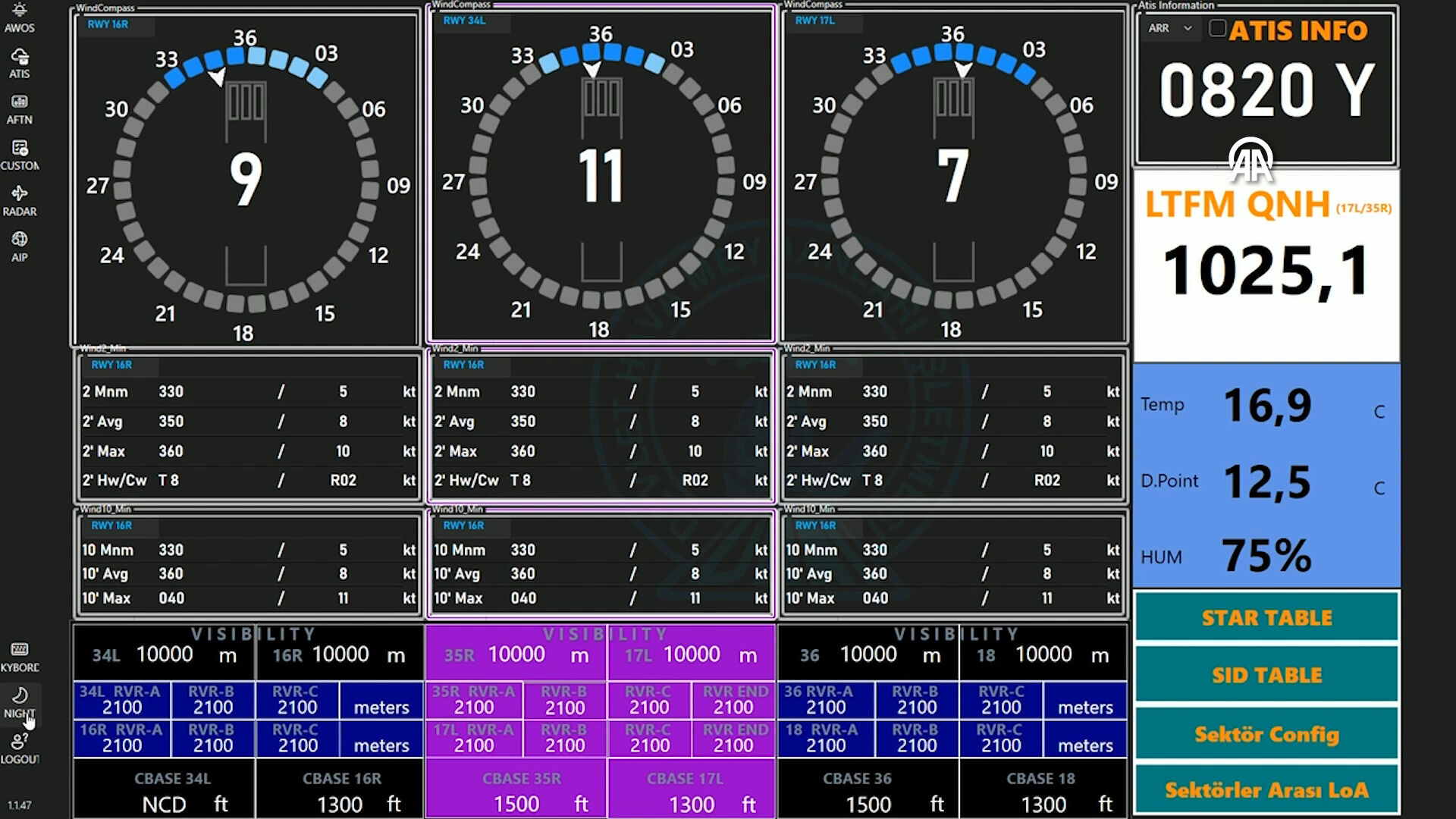This screenshot has width=1456, height=819.
Task: Open the Radar view icon
Action: point(20,201)
